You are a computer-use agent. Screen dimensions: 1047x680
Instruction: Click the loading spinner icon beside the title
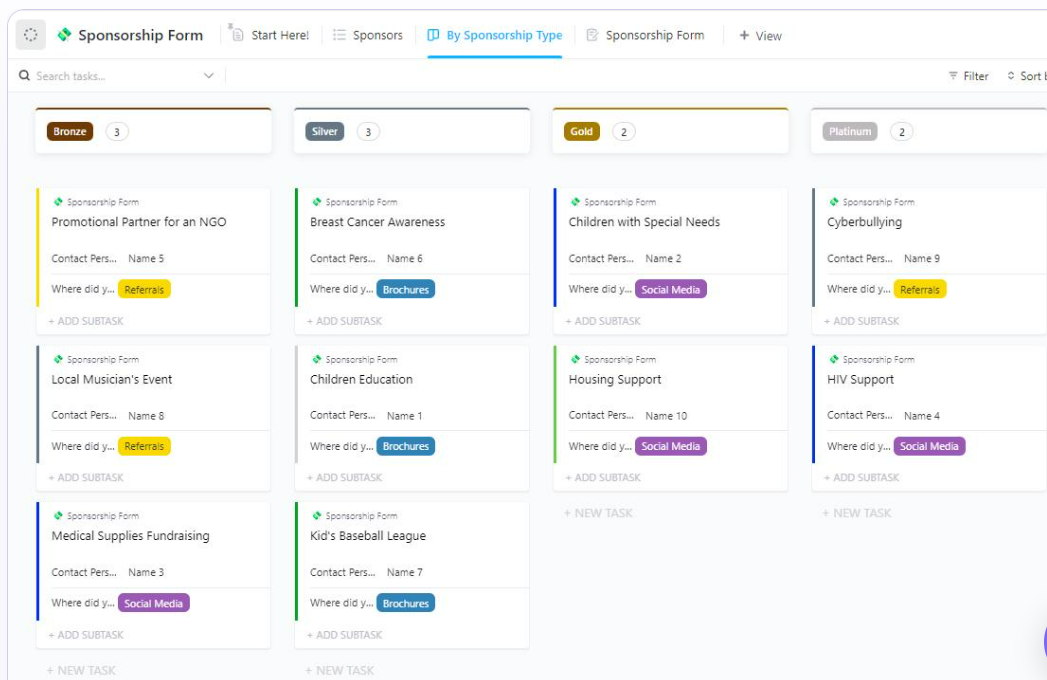31,35
